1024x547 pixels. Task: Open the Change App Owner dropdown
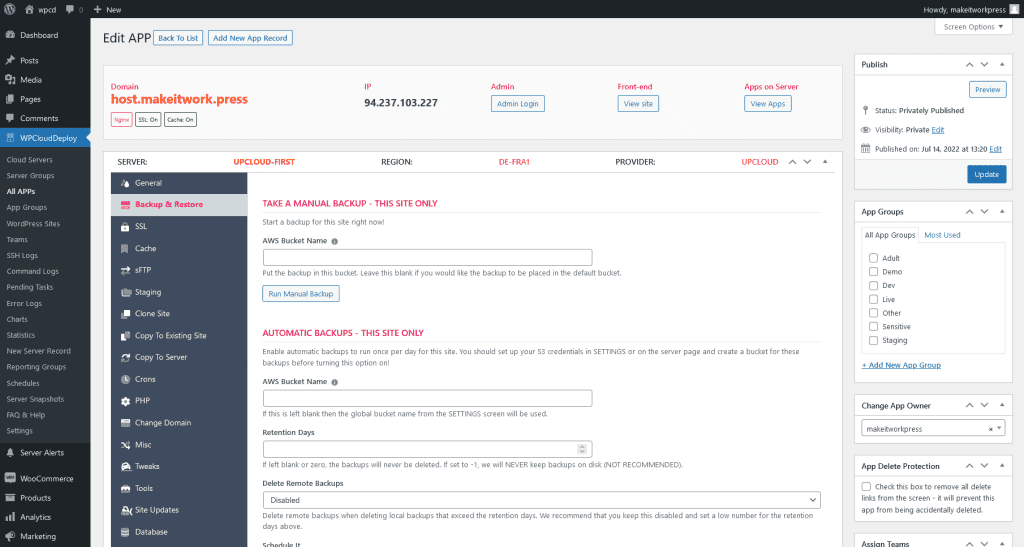tap(933, 429)
